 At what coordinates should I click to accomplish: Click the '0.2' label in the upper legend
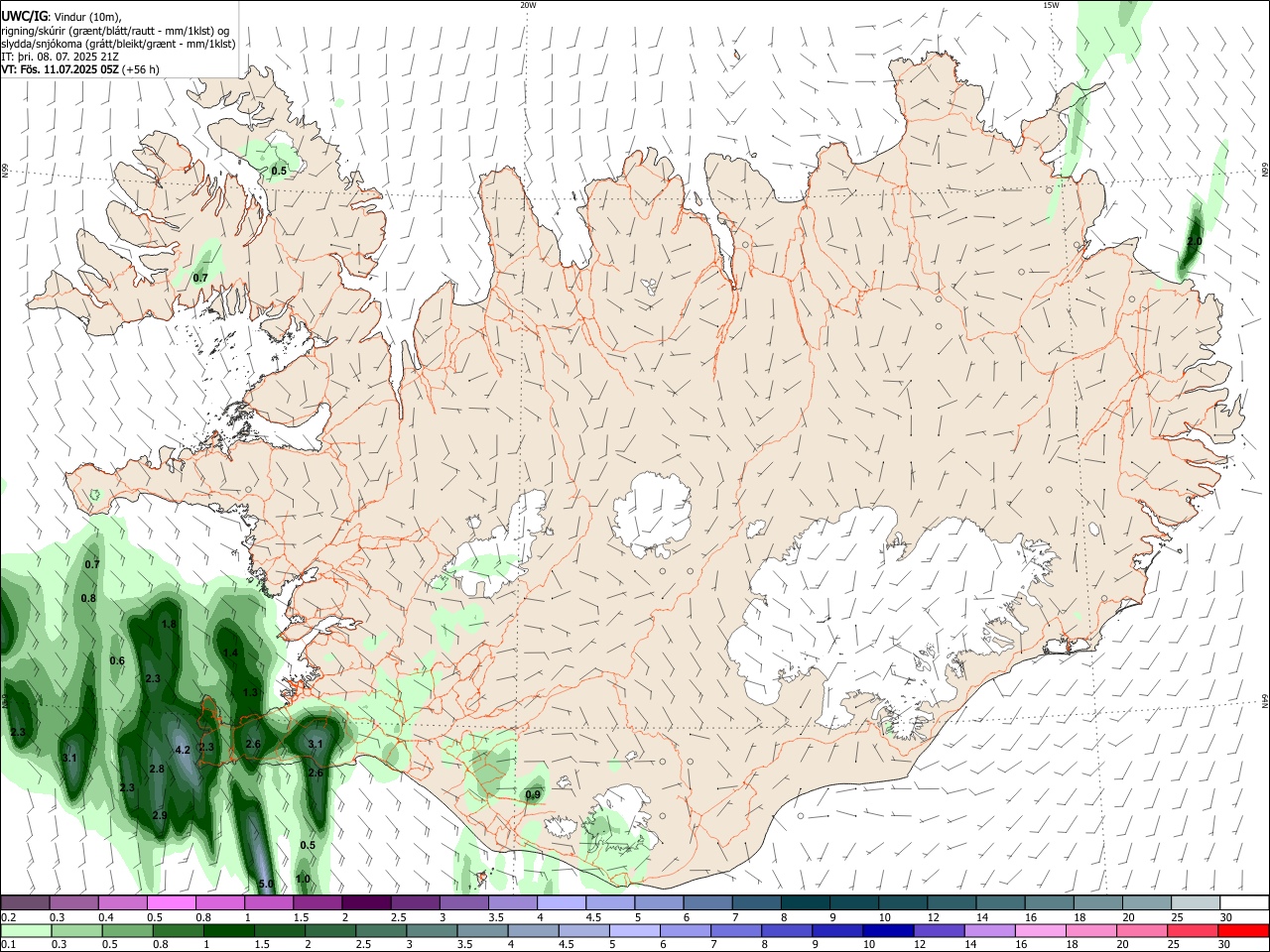[x=9, y=917]
